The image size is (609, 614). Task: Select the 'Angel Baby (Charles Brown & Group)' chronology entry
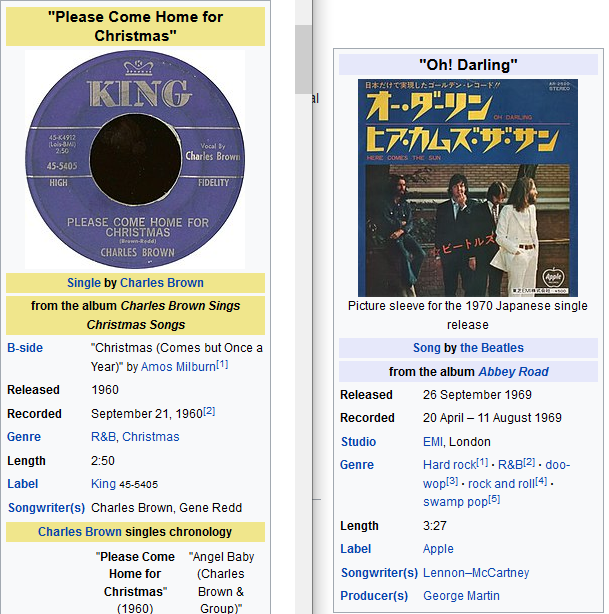point(222,582)
